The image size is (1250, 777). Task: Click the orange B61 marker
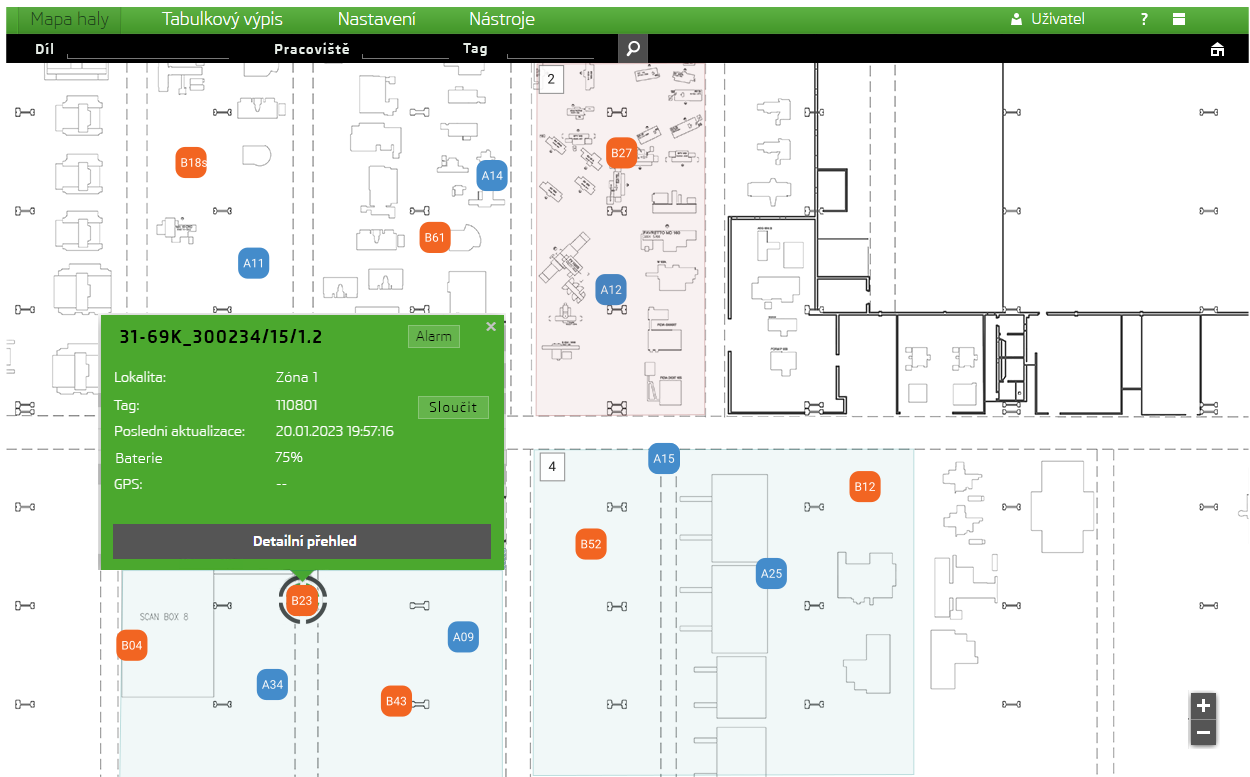434,237
